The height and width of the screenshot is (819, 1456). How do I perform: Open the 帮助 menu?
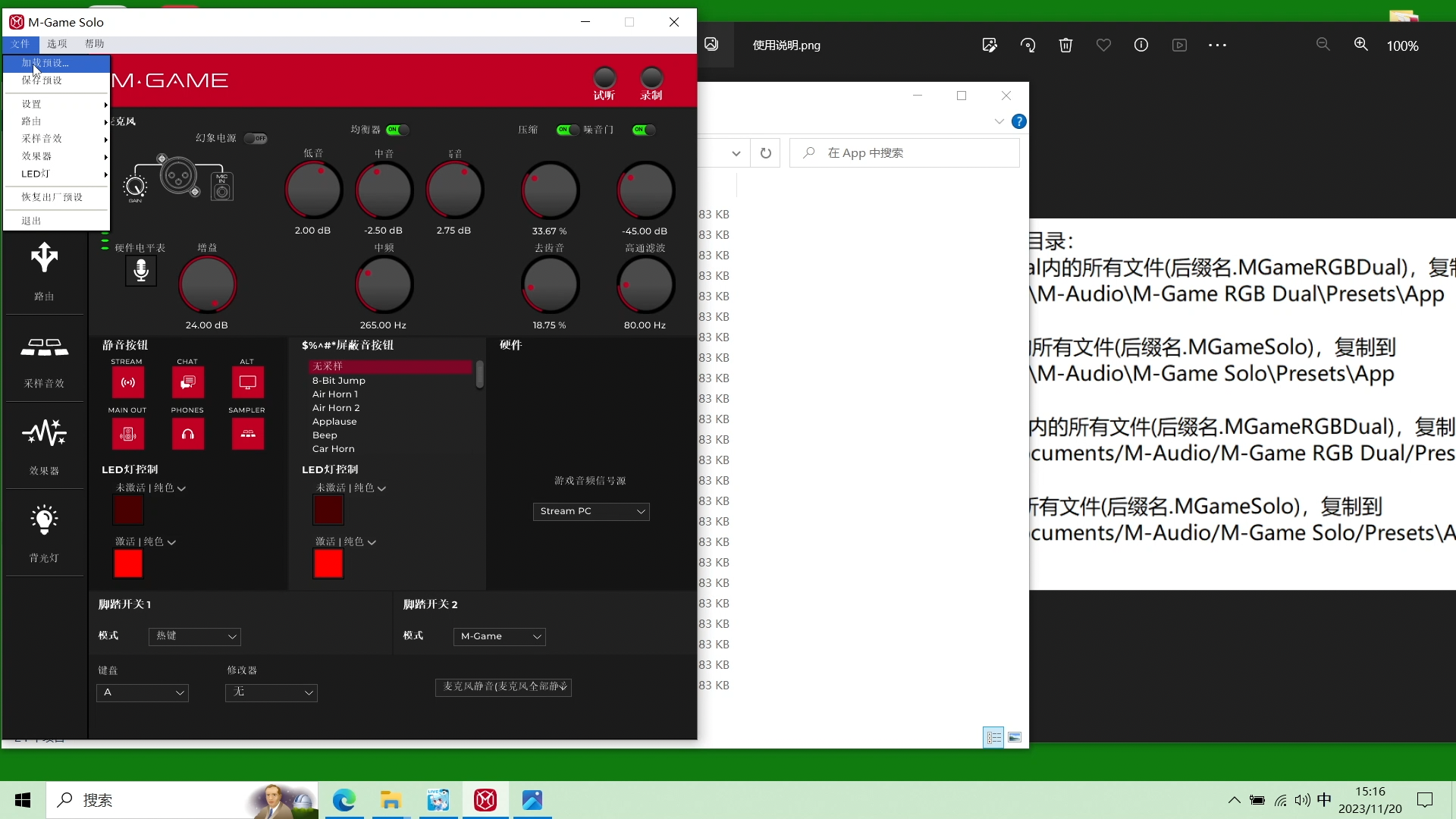pyautogui.click(x=95, y=44)
